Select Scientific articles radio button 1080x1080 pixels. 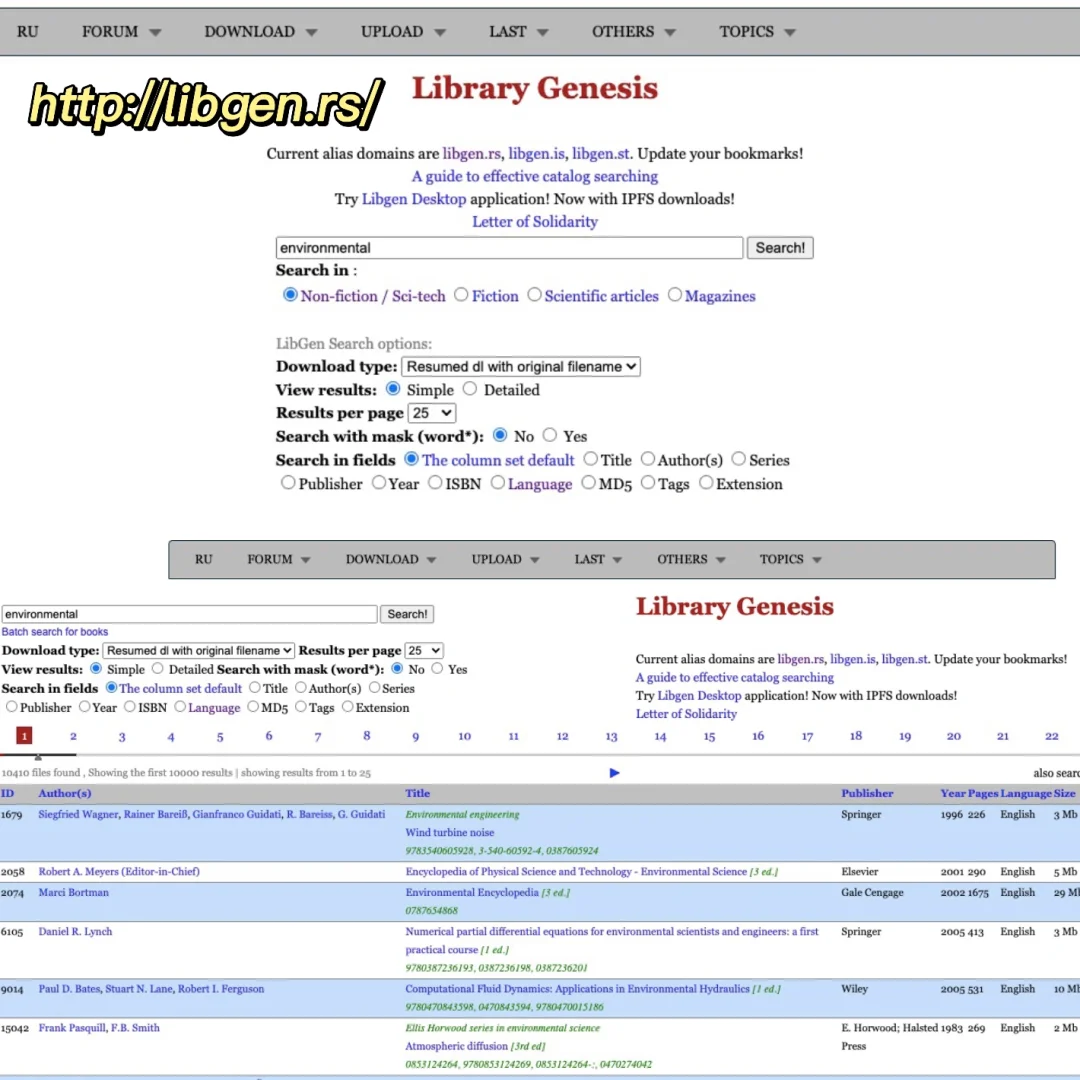coord(534,295)
